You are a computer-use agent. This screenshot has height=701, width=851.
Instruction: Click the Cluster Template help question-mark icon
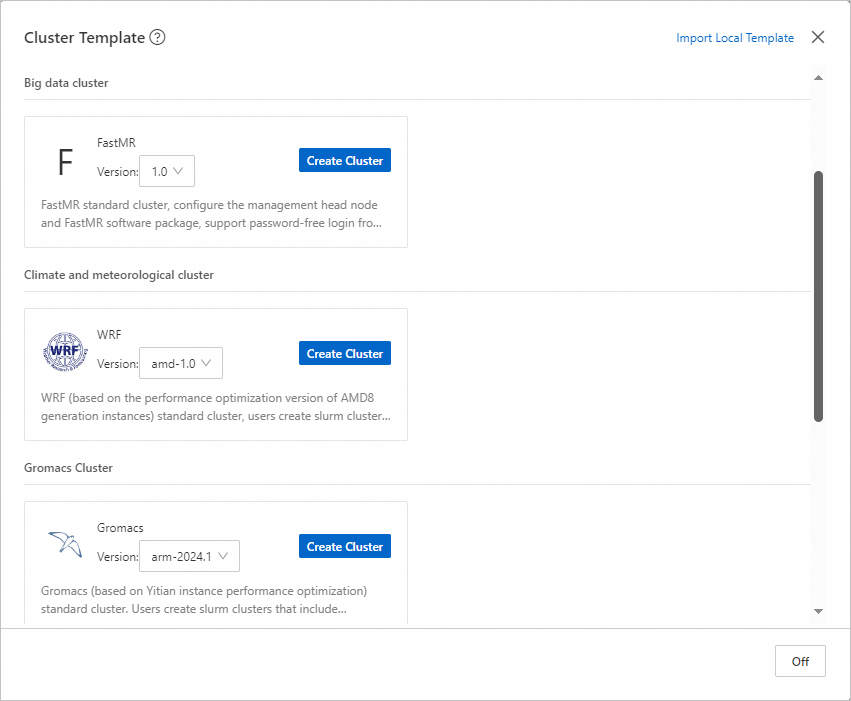(157, 37)
